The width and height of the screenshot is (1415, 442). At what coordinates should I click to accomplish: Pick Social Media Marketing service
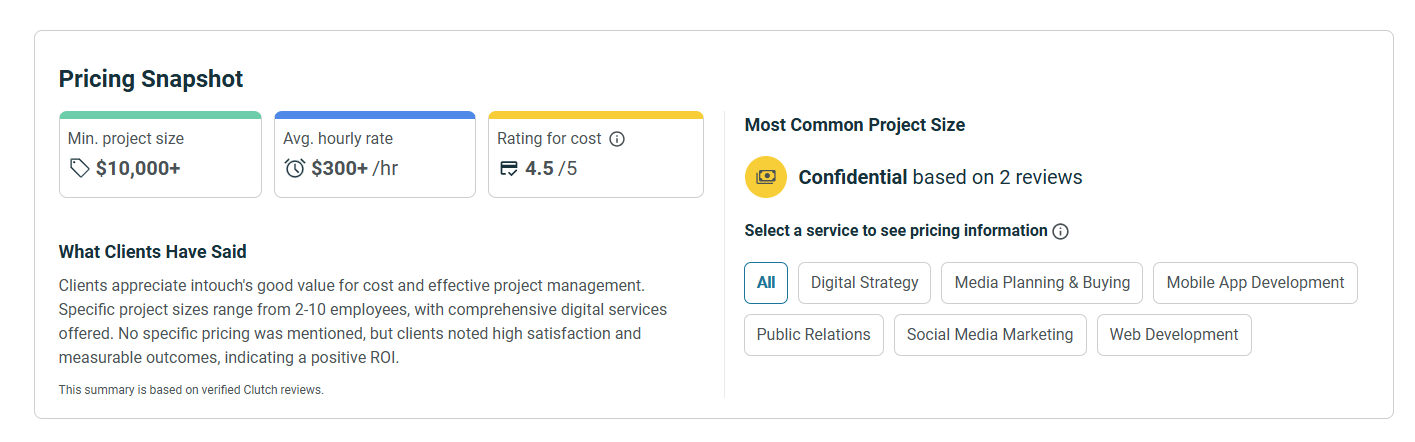coord(989,335)
